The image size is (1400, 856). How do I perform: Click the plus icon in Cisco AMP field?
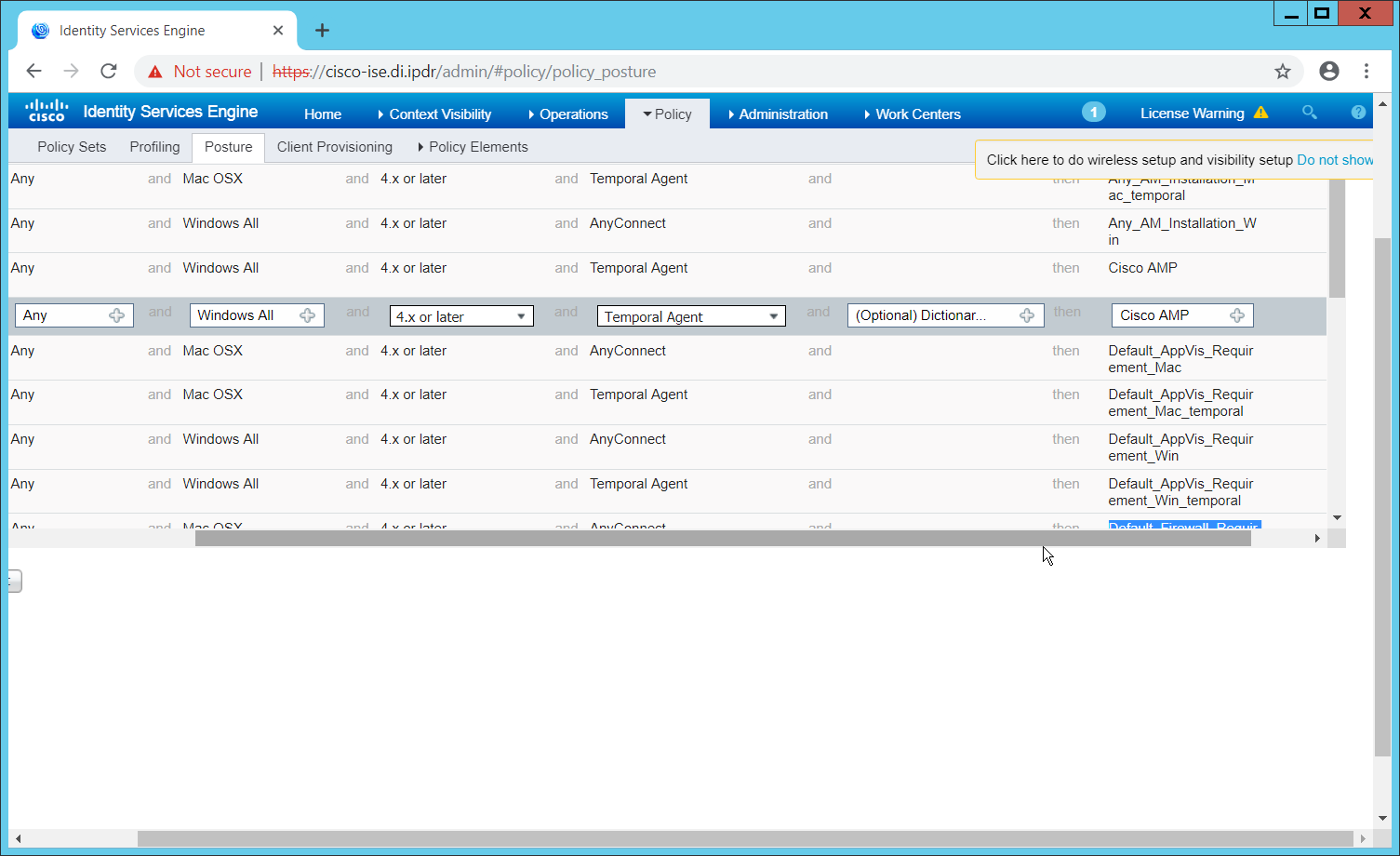[1237, 315]
